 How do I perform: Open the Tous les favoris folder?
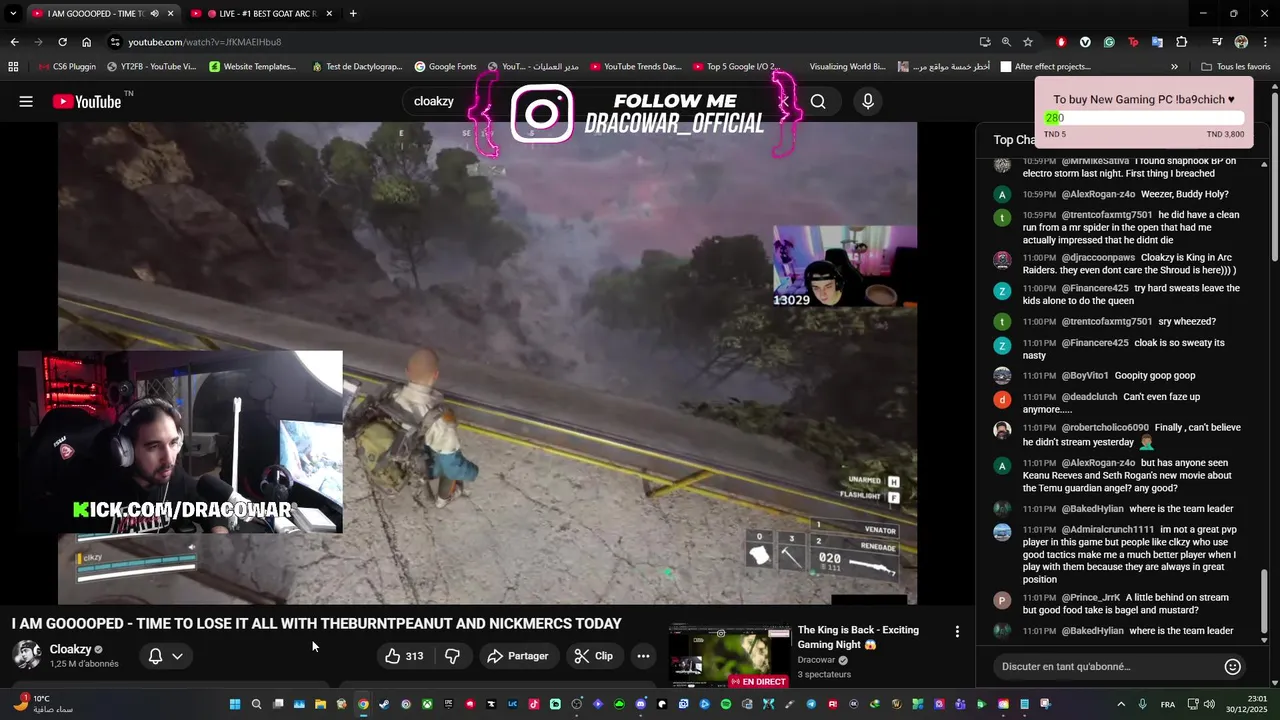1236,67
